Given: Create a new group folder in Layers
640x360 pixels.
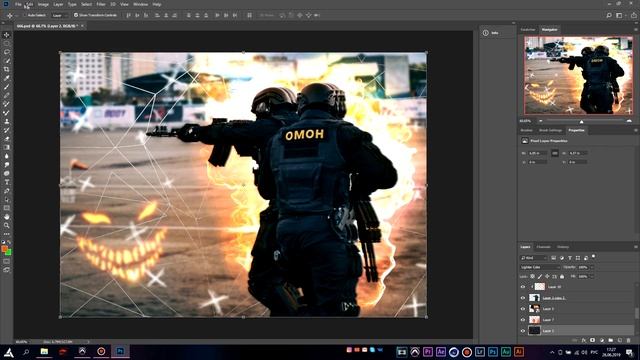Looking at the screenshot, I should tap(611, 340).
